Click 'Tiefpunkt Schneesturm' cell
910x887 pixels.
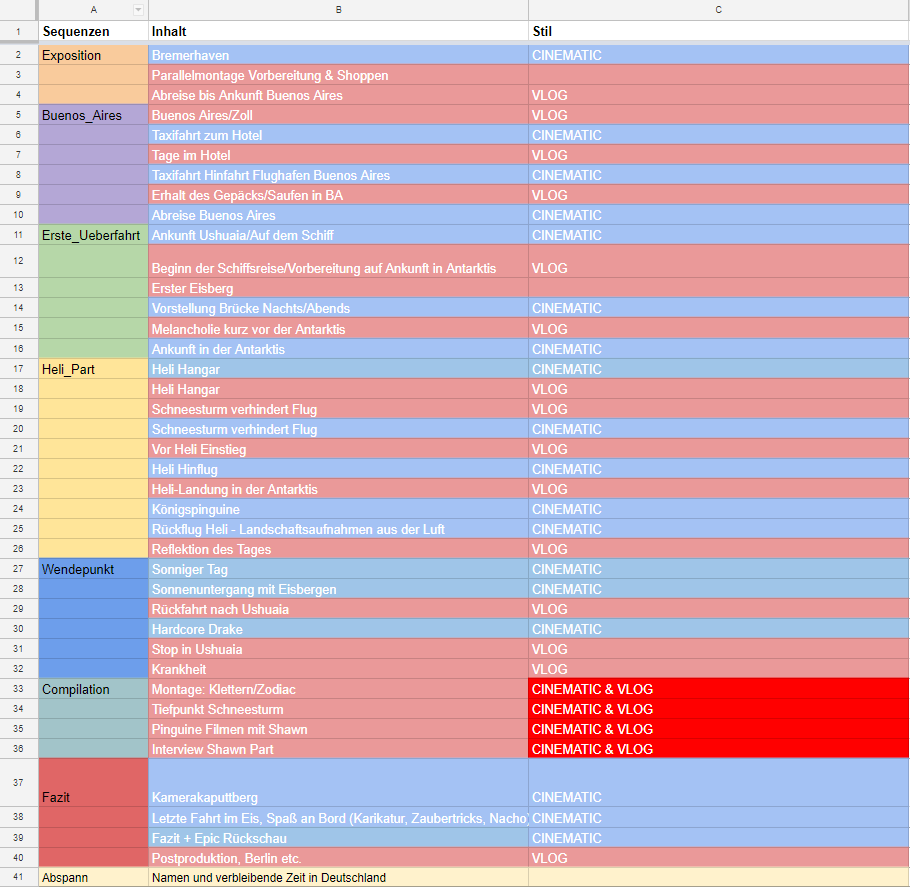pyautogui.click(x=338, y=709)
